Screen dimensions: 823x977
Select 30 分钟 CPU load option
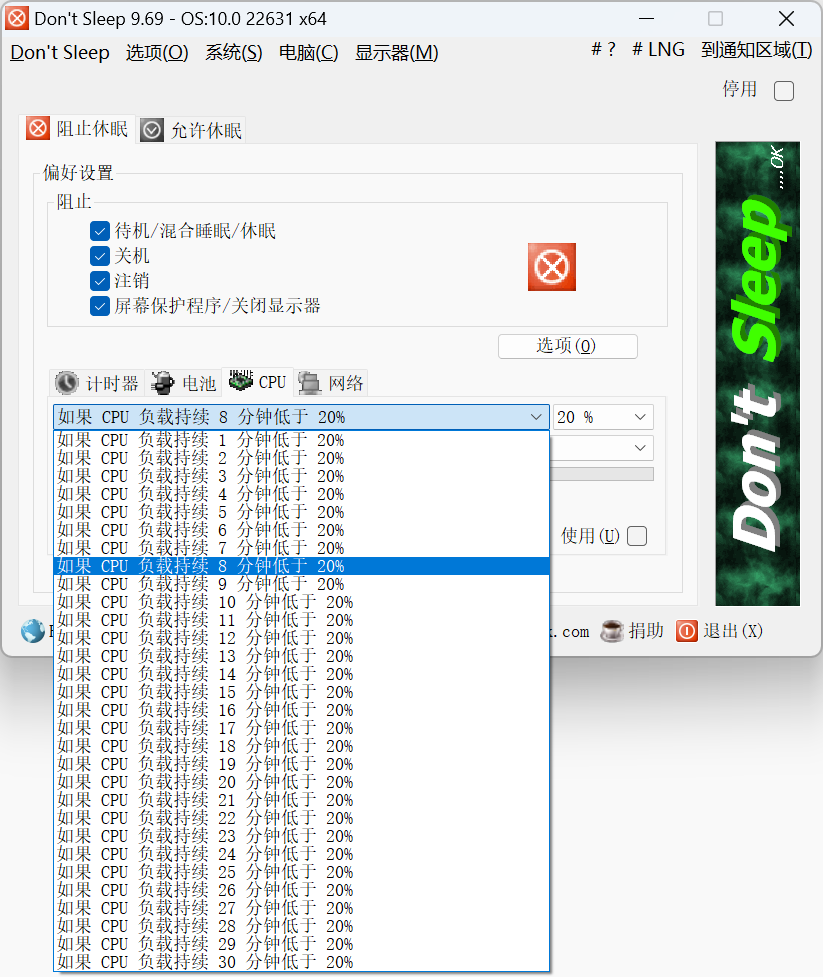[x=302, y=962]
